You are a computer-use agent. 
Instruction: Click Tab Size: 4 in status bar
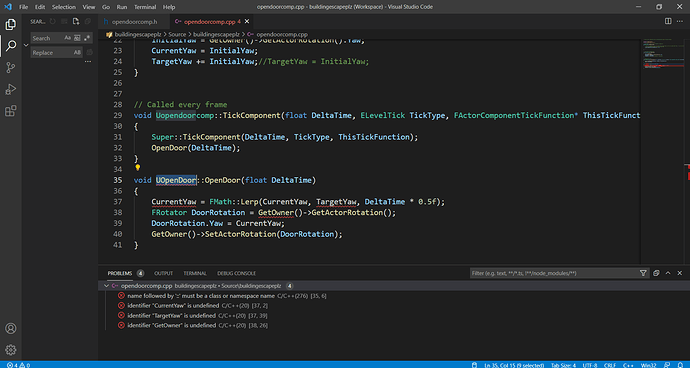coord(563,365)
